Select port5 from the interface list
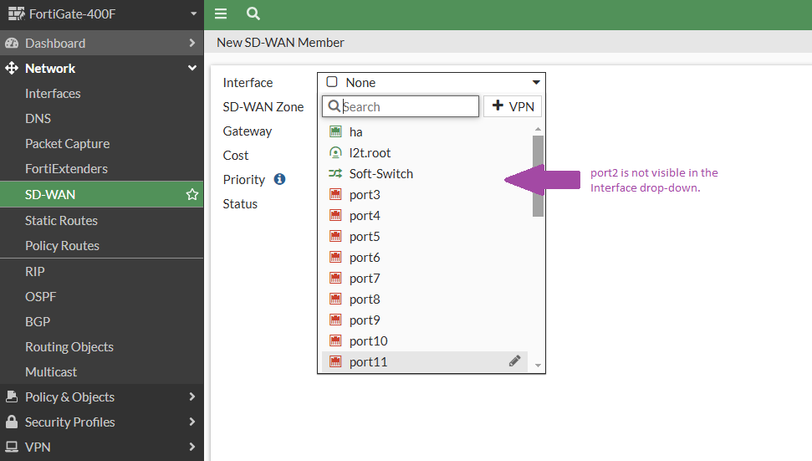 (x=364, y=237)
